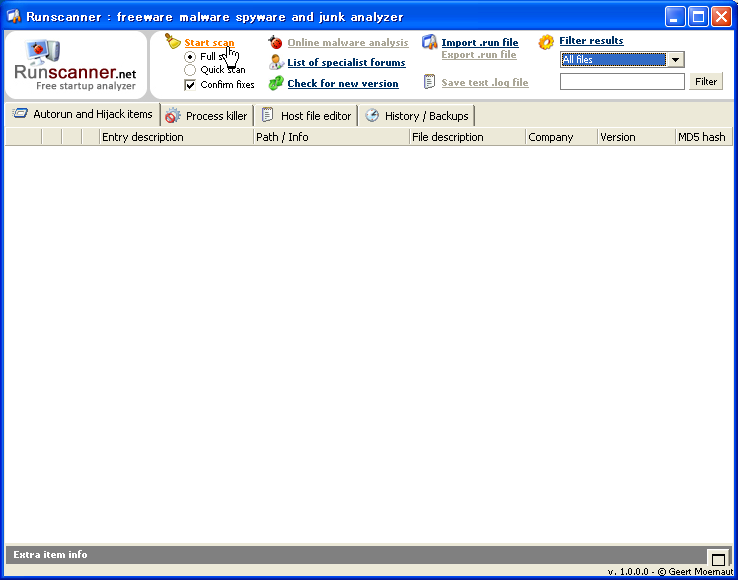Click the broom icon beside Start scan
738x580 pixels.
click(173, 41)
